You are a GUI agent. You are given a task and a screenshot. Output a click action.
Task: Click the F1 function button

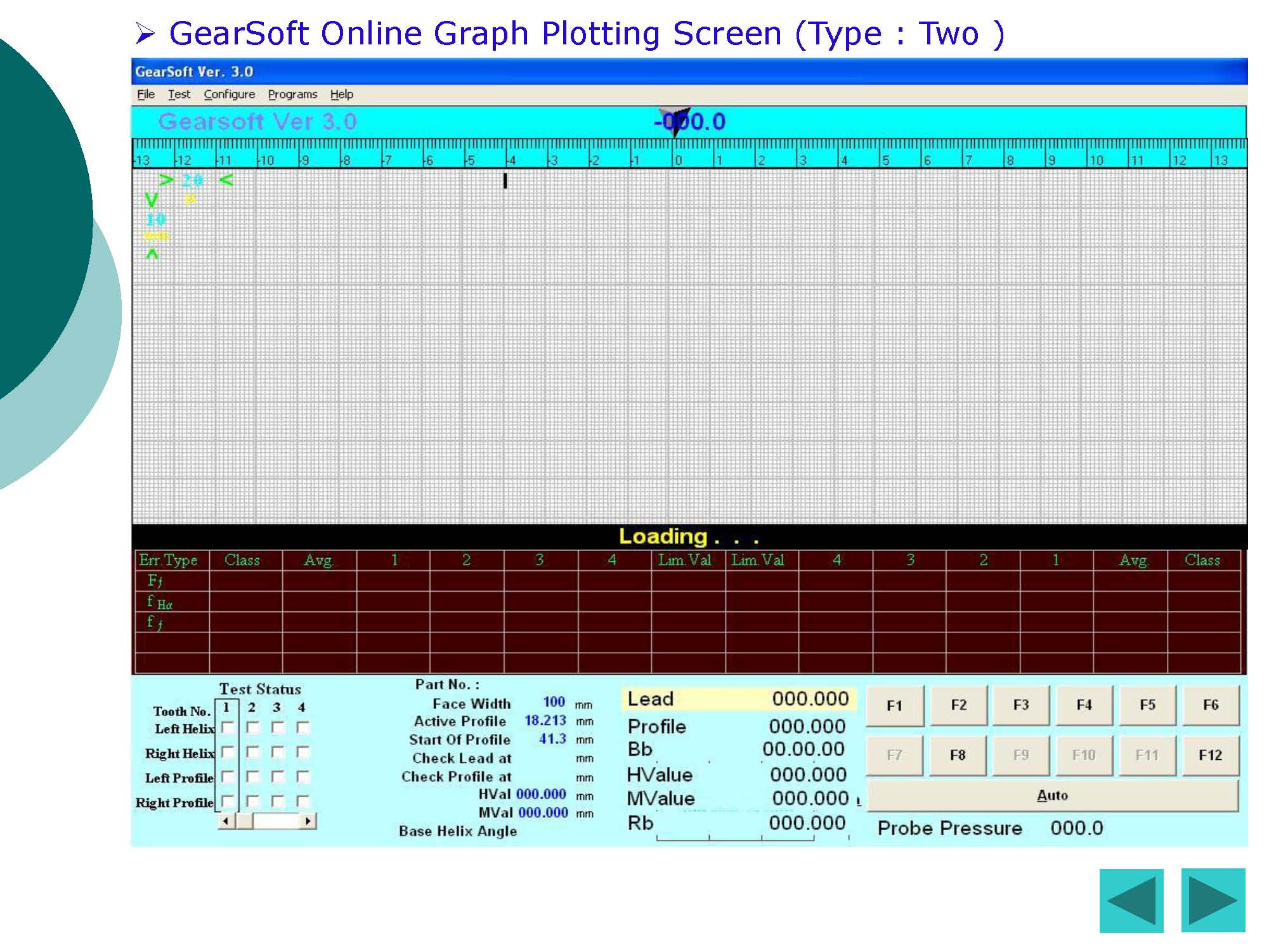(894, 705)
